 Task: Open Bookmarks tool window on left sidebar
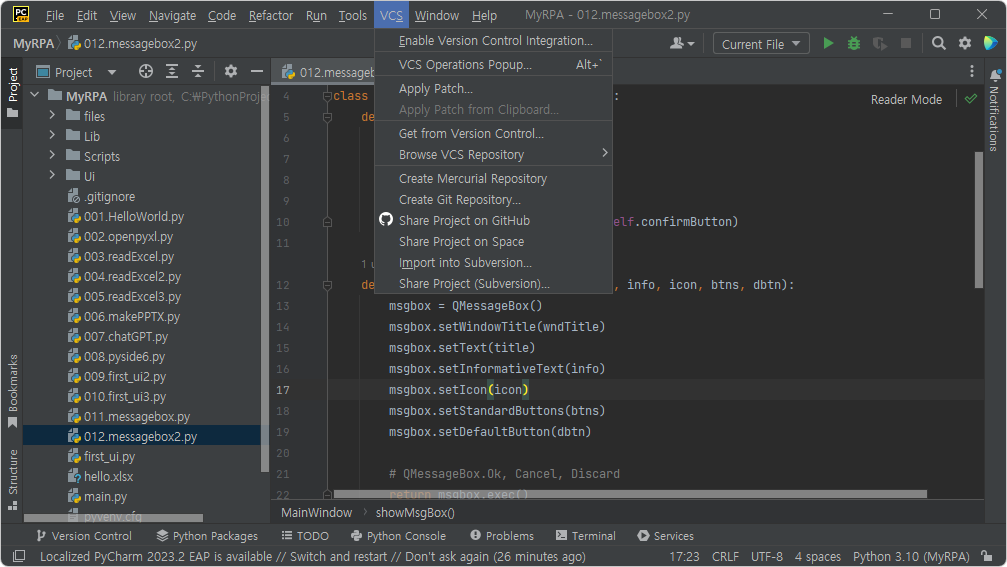click(x=12, y=390)
